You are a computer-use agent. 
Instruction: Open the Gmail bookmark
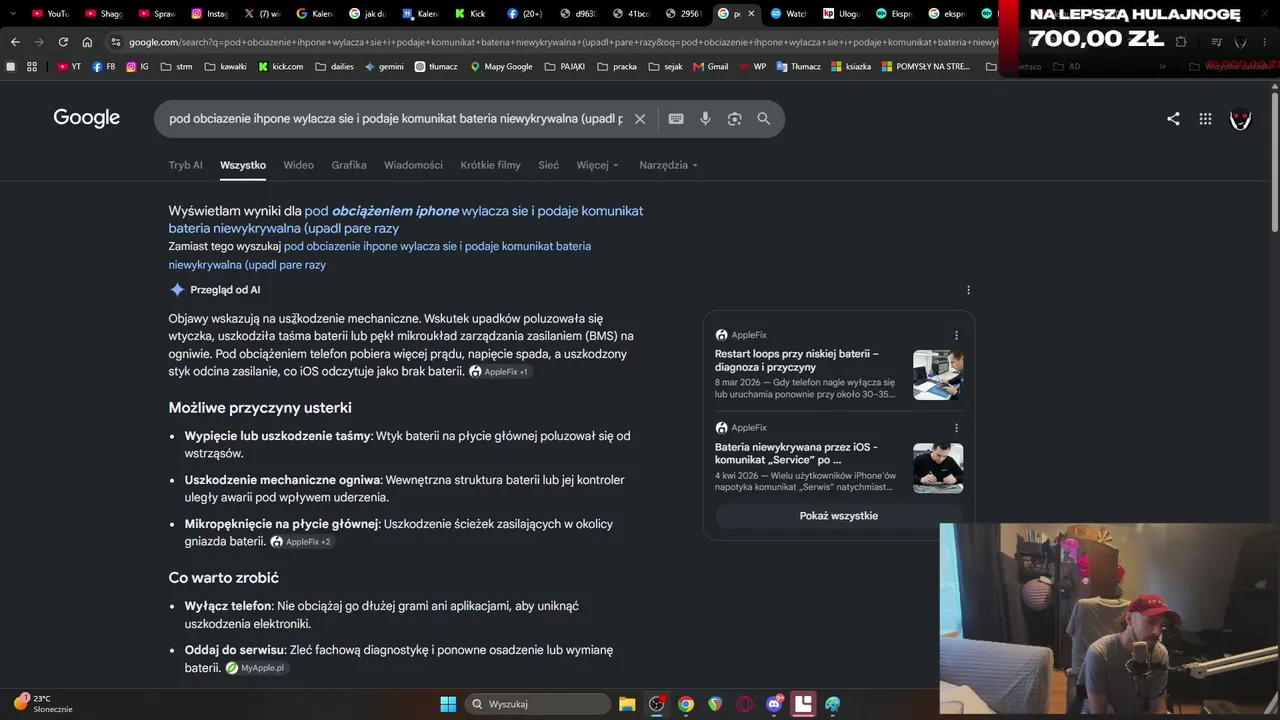tap(710, 67)
